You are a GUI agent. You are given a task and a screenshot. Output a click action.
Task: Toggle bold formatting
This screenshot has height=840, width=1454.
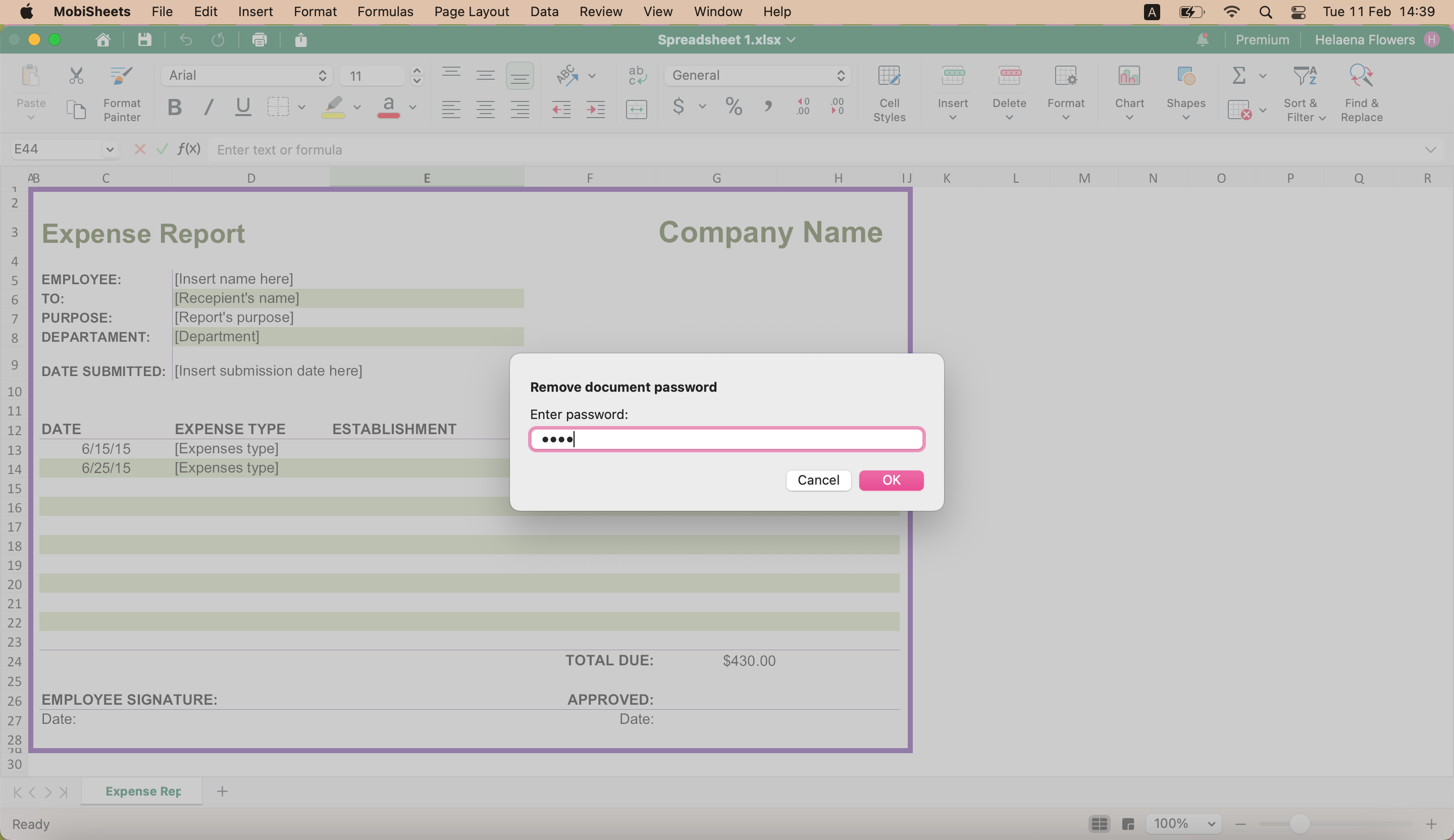click(175, 108)
